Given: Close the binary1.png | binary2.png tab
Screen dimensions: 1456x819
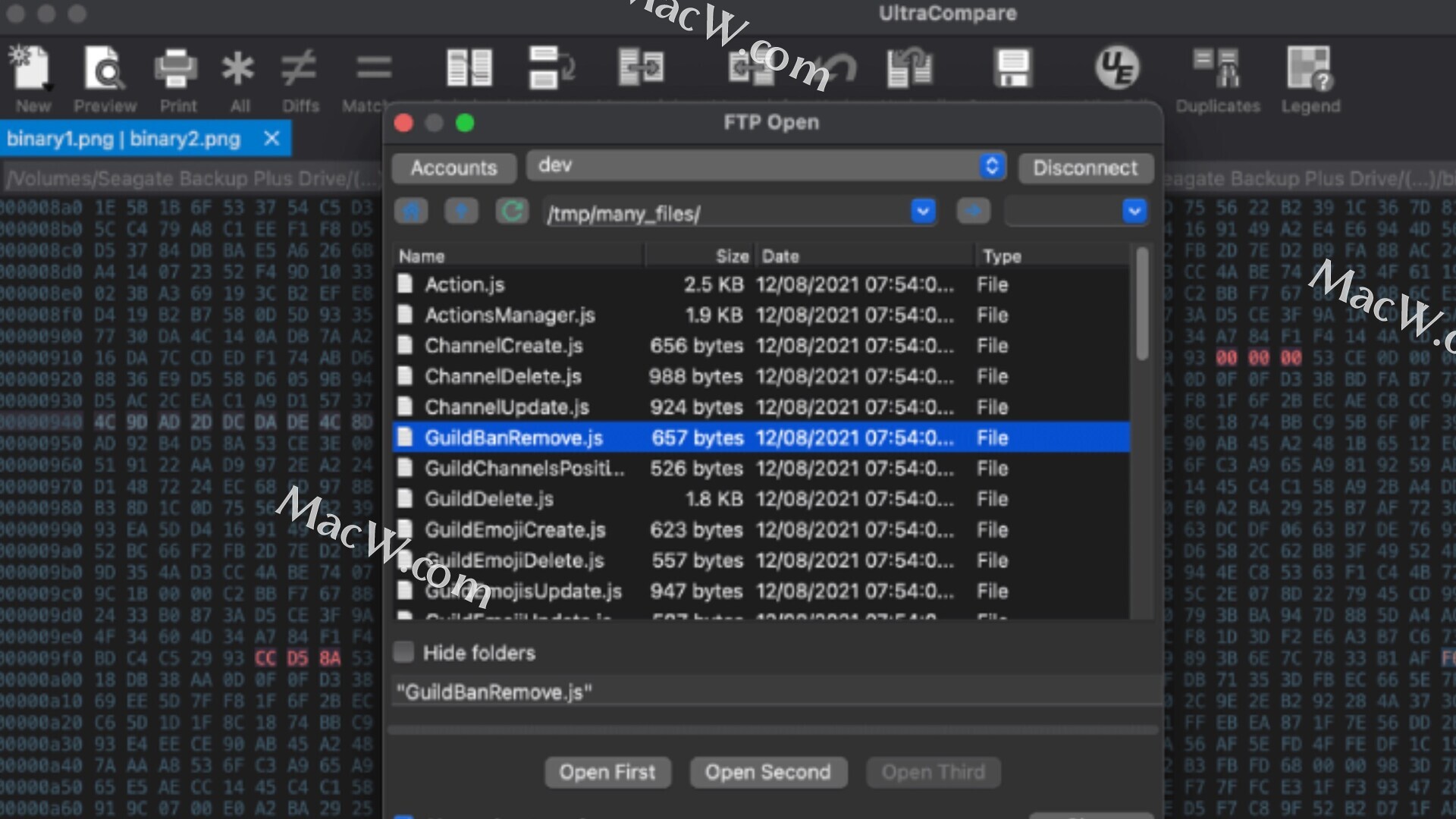Looking at the screenshot, I should tap(271, 138).
